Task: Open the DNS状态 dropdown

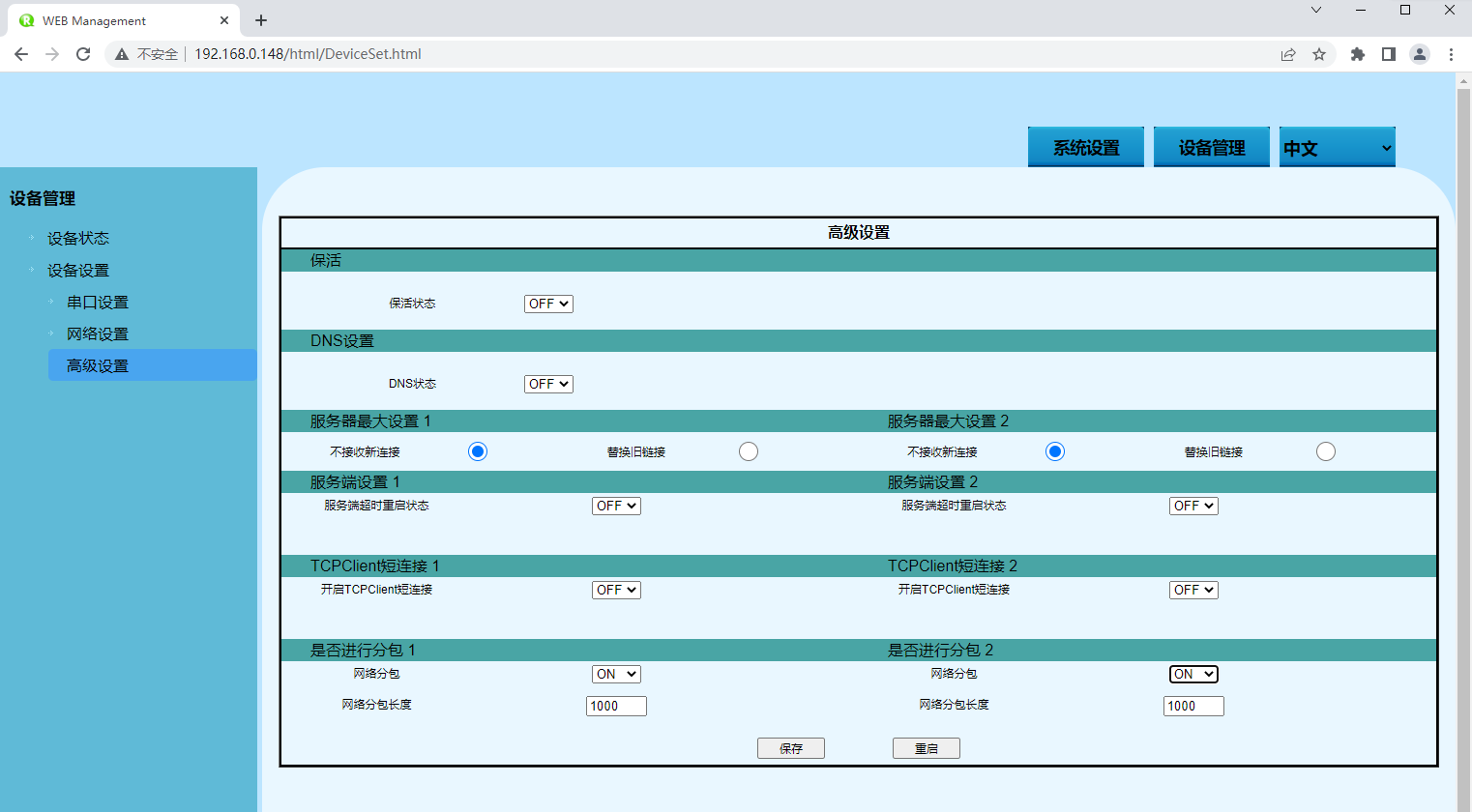Action: (548, 384)
